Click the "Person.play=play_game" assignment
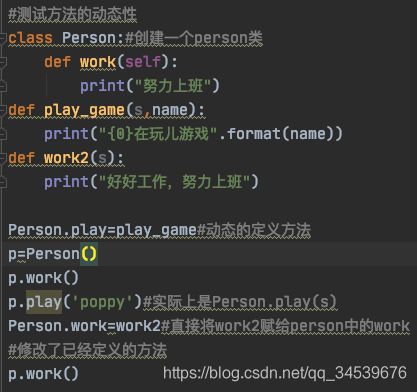Screen dimensions: 417x392 (x=102, y=230)
